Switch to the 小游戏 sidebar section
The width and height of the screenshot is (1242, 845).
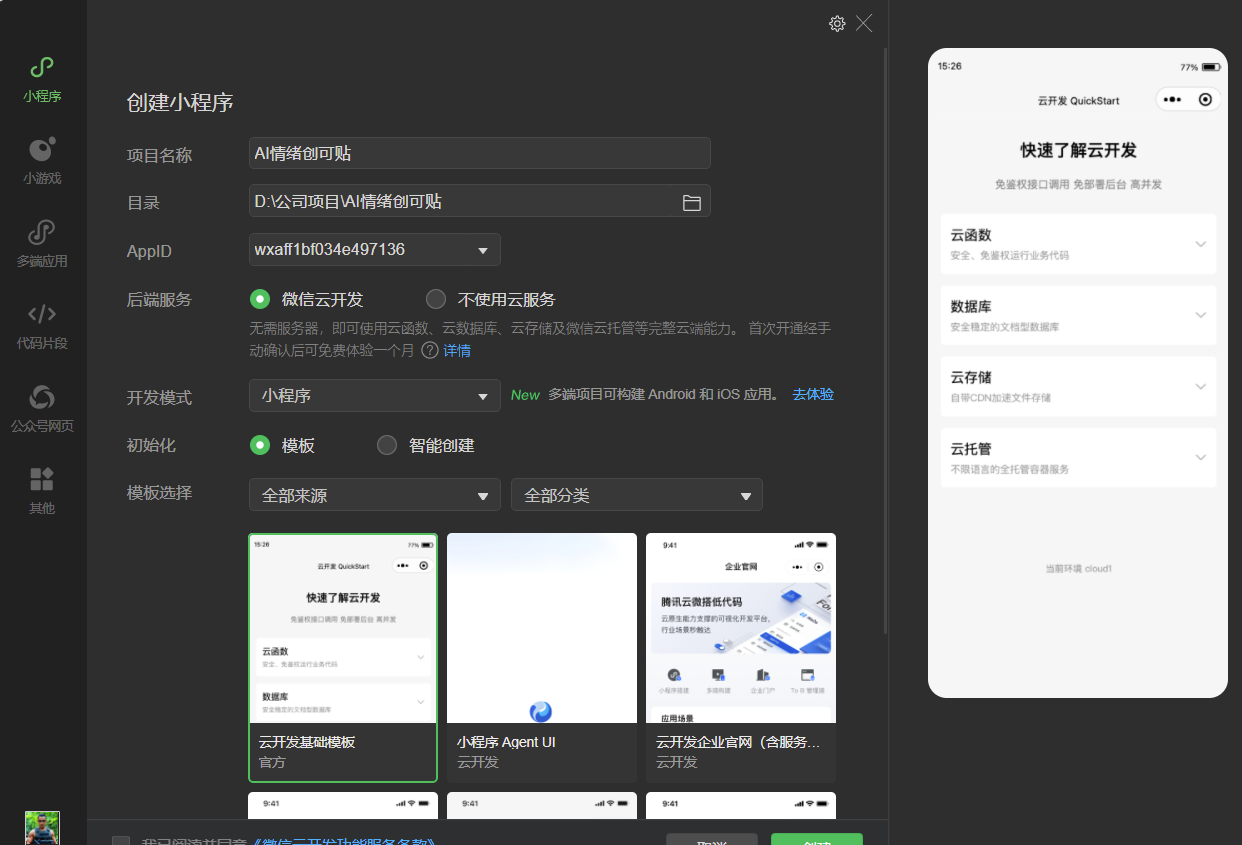click(42, 162)
